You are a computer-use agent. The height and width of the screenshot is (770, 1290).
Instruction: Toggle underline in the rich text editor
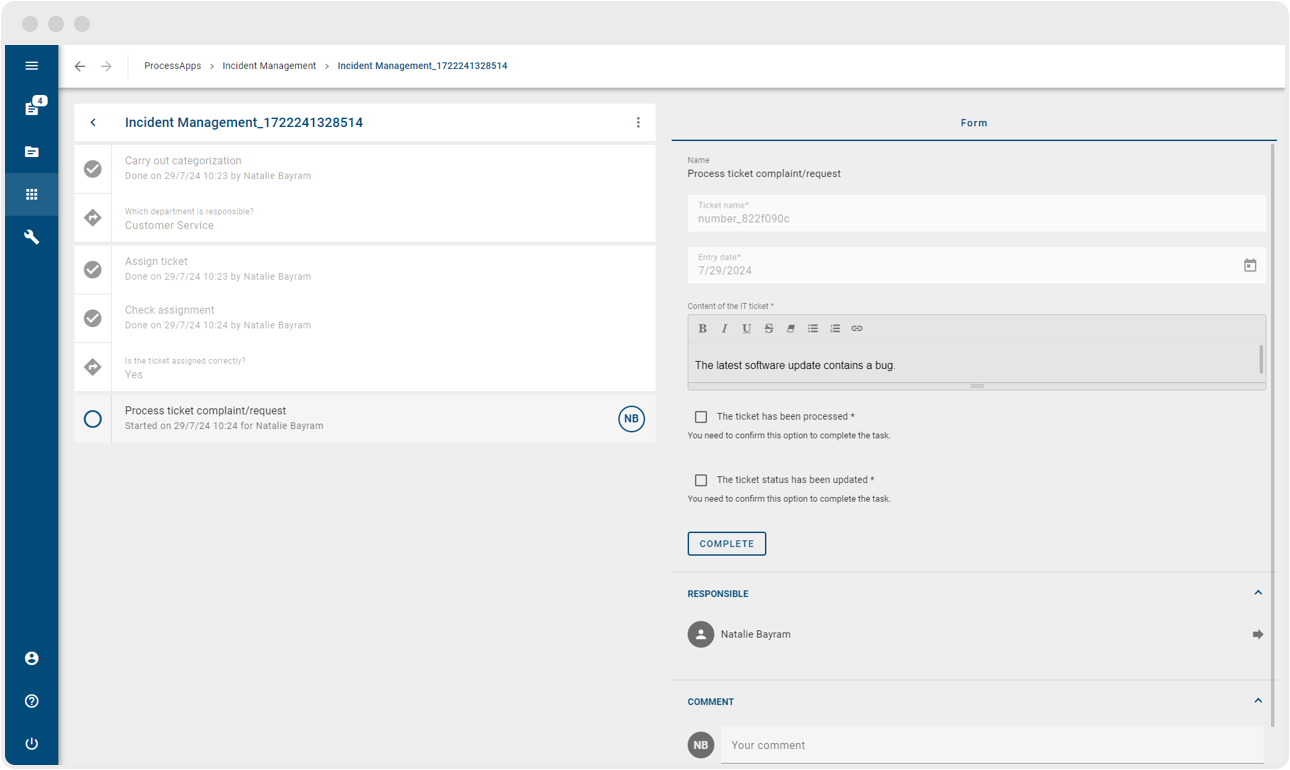click(x=746, y=328)
